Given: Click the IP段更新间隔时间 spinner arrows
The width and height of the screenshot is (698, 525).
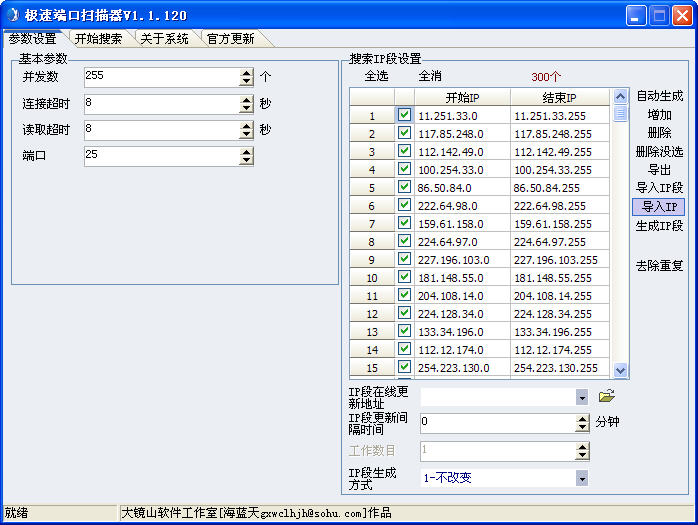Looking at the screenshot, I should coord(582,423).
